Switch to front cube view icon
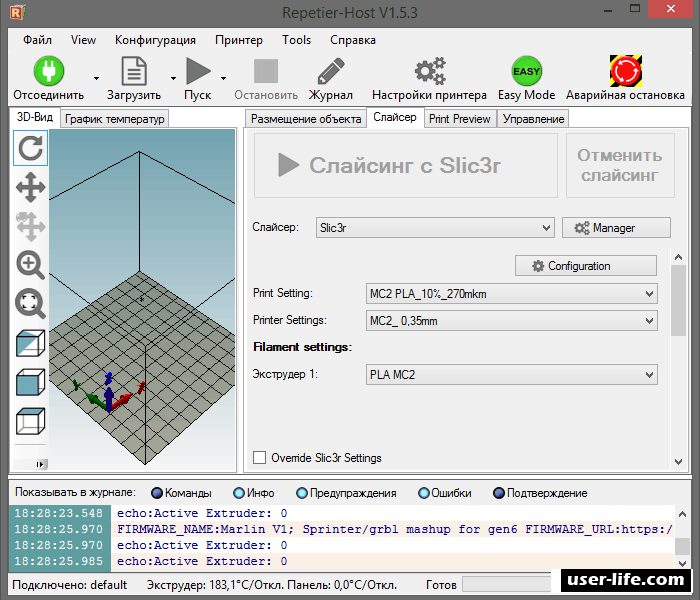 click(30, 382)
